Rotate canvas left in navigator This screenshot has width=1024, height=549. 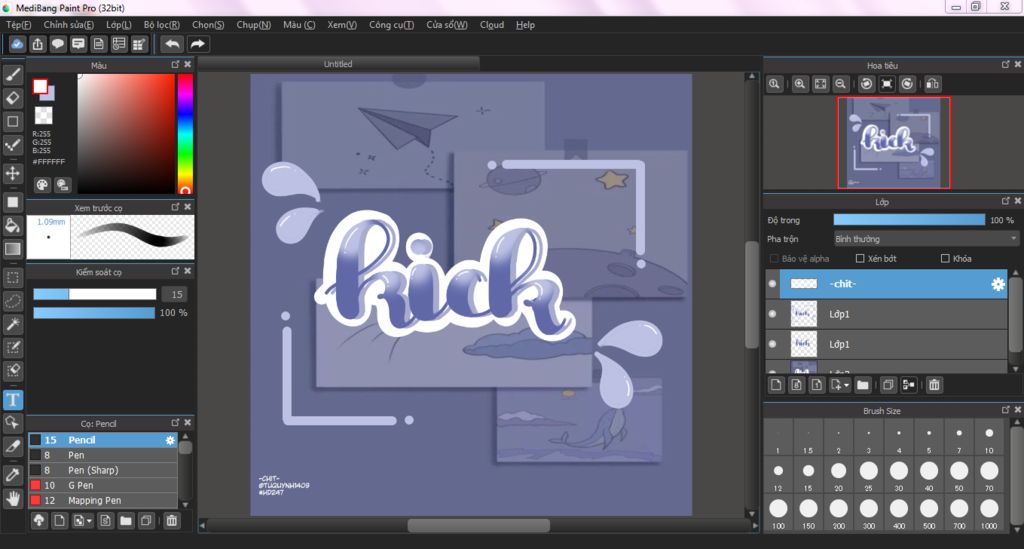click(x=867, y=84)
